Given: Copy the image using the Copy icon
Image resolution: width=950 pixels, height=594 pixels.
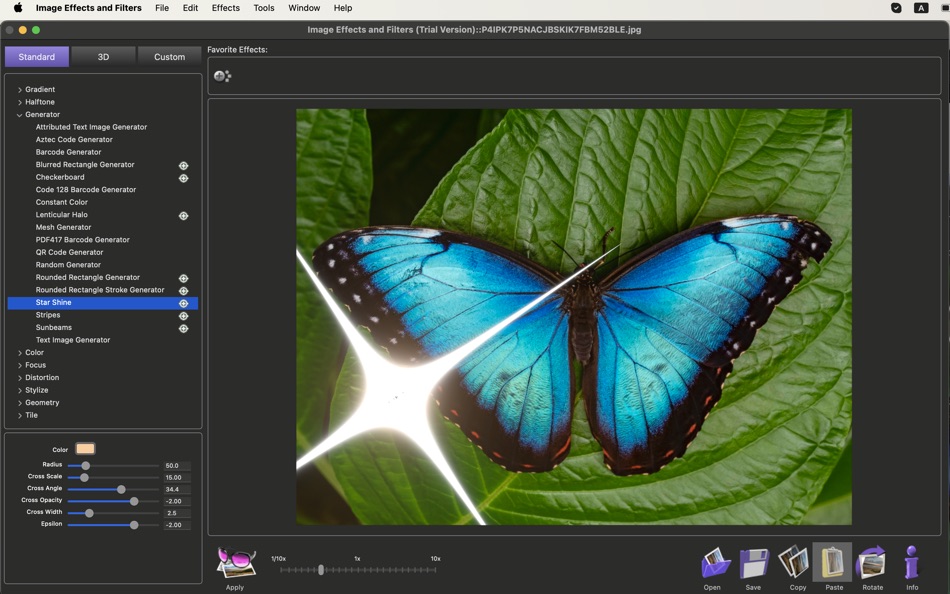Looking at the screenshot, I should [x=792, y=563].
